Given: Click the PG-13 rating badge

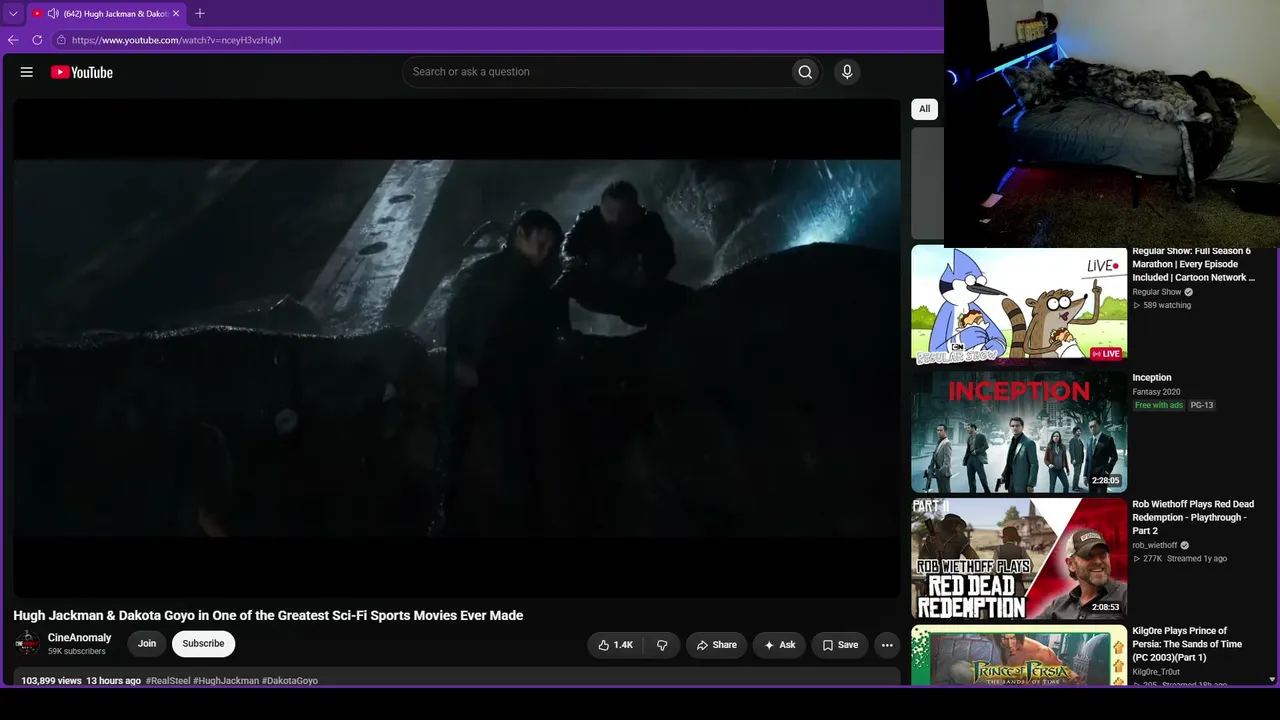Looking at the screenshot, I should pyautogui.click(x=1202, y=405).
